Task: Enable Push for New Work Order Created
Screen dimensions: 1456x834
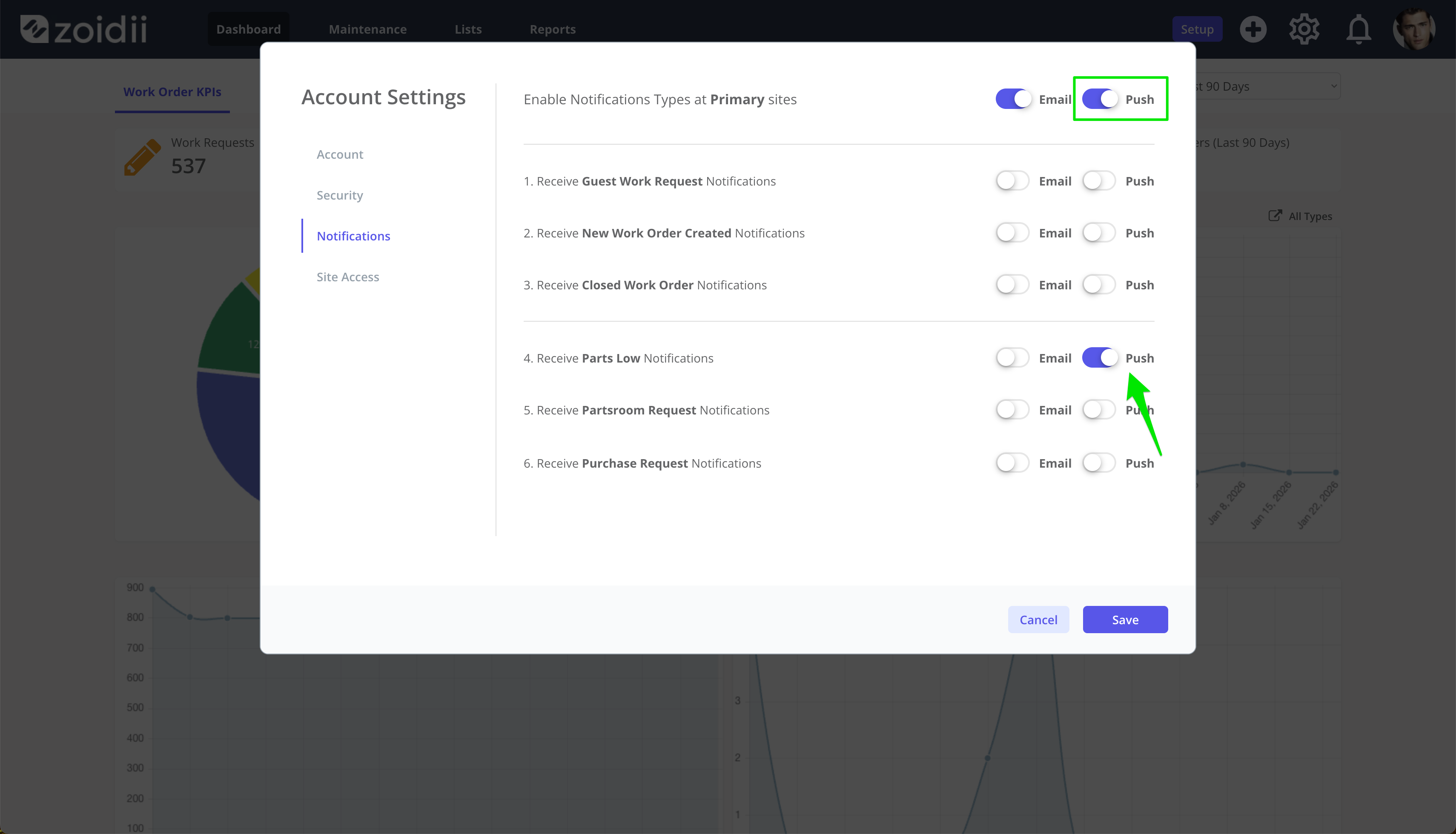Action: [1099, 233]
